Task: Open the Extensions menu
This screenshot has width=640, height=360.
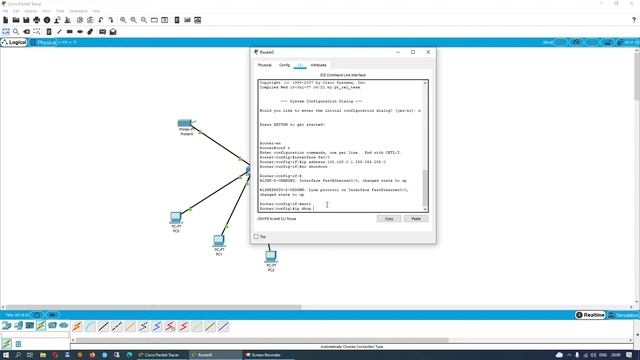Action: tap(78, 11)
